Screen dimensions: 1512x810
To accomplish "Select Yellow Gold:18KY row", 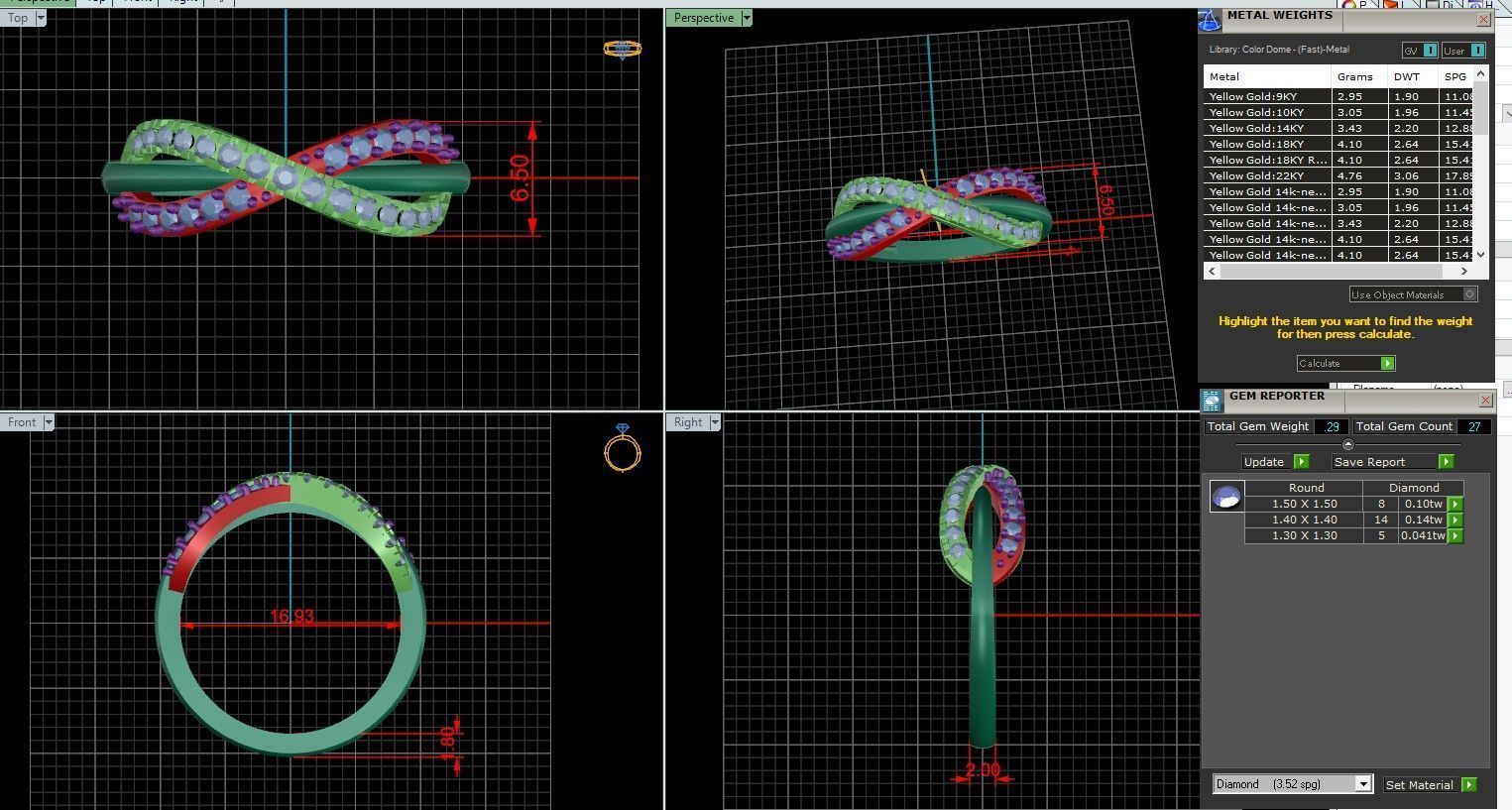I will pos(1338,144).
